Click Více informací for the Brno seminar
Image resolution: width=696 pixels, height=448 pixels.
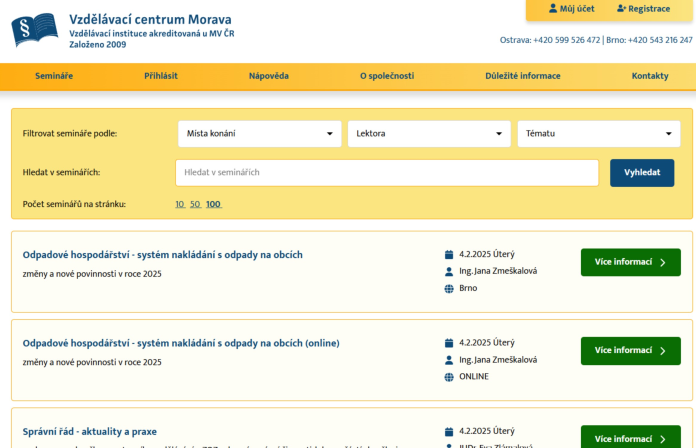630,262
